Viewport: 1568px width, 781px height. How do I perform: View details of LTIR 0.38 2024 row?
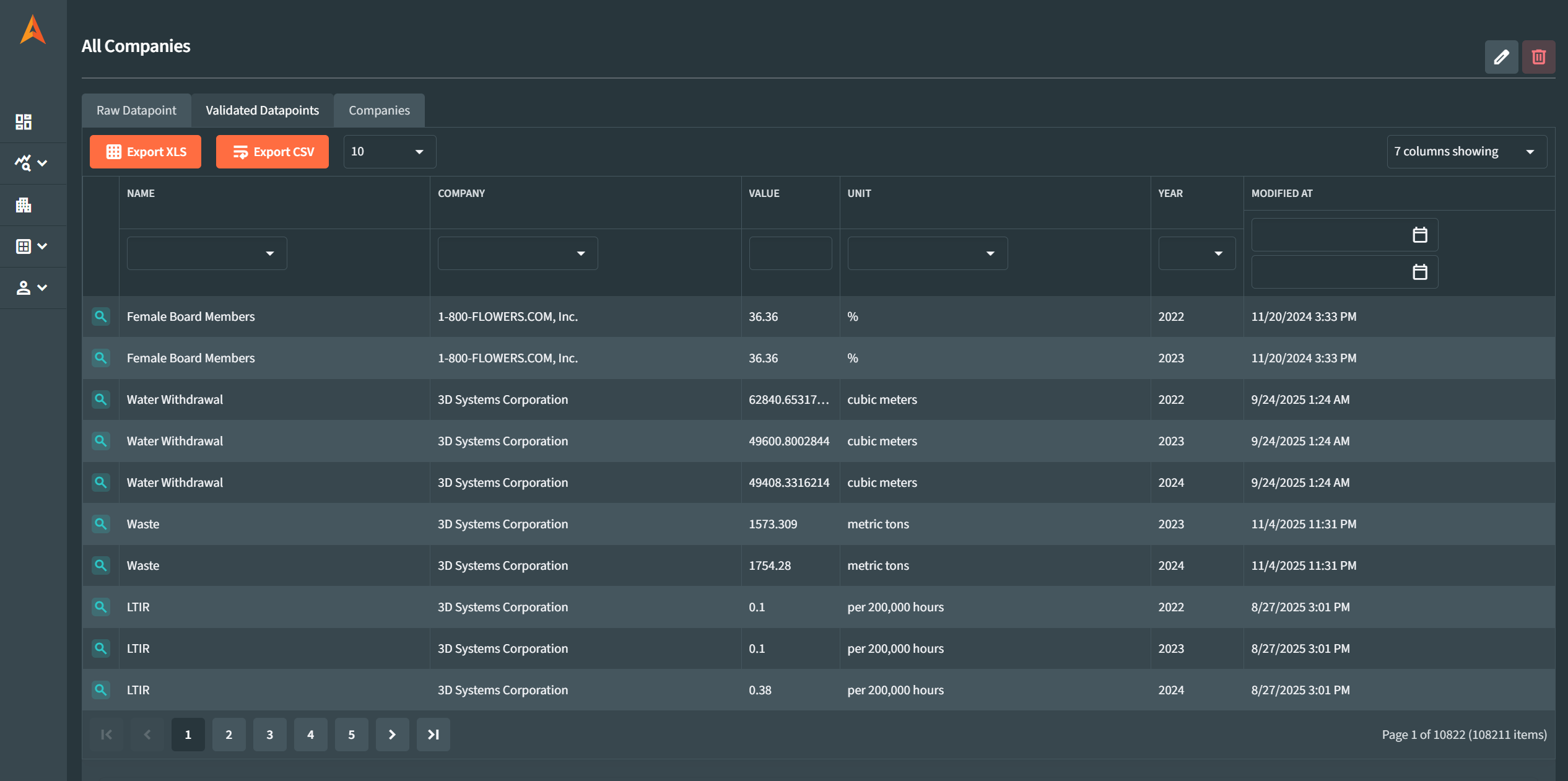click(100, 690)
